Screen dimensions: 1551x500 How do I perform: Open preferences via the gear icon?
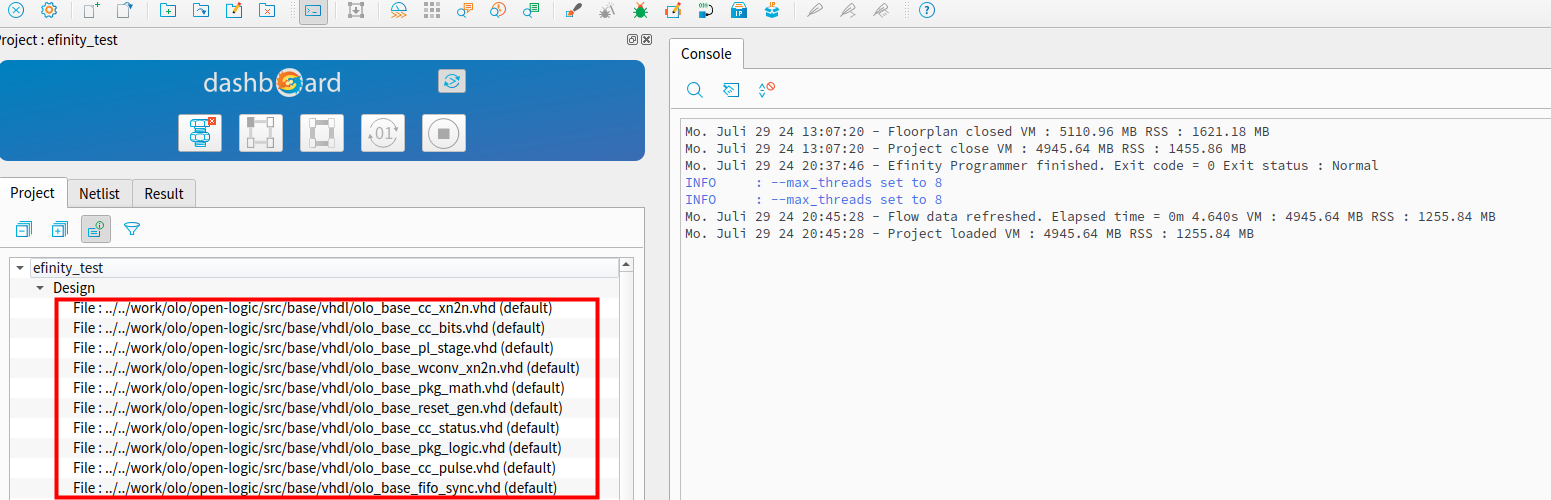[x=49, y=11]
